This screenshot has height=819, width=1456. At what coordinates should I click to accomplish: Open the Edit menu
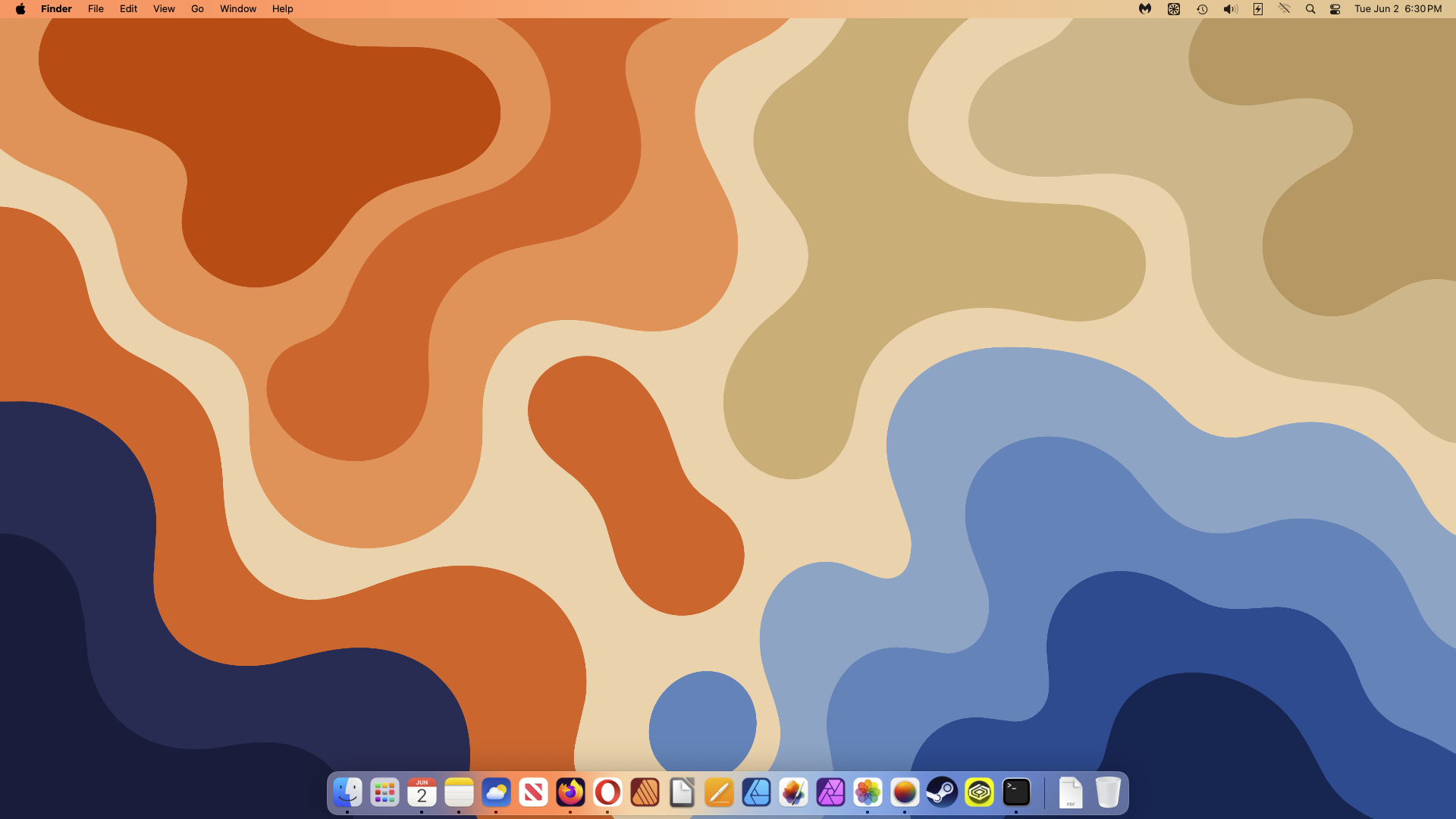pos(129,9)
